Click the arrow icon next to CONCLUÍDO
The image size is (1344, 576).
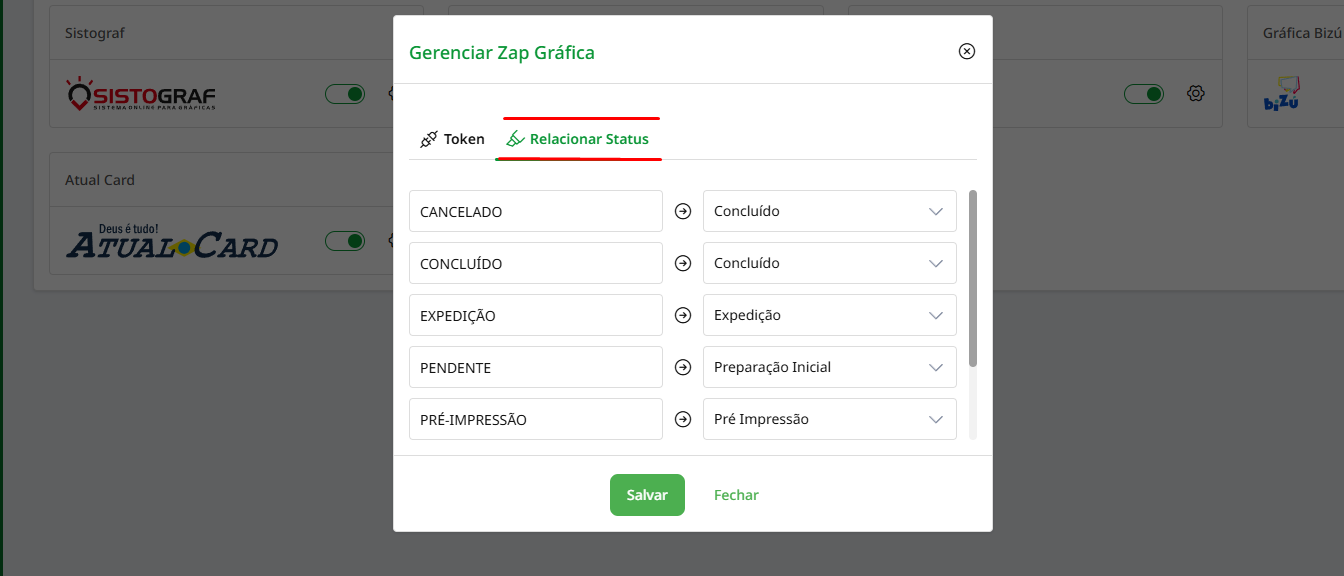coord(683,264)
